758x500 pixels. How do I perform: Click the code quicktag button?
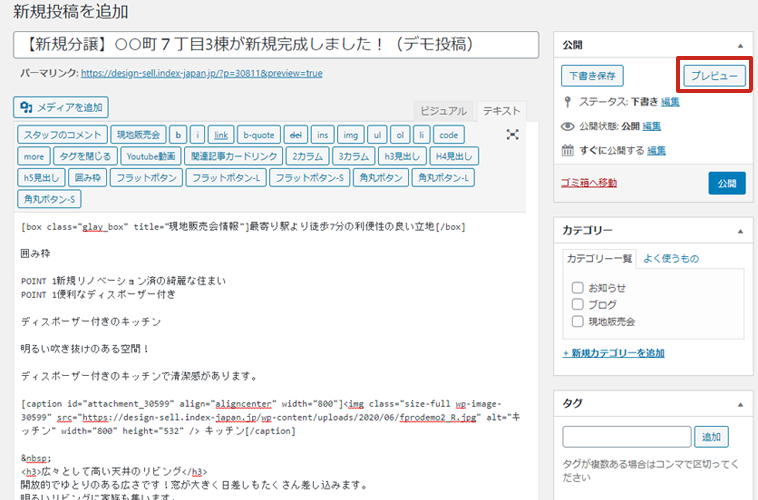click(449, 135)
